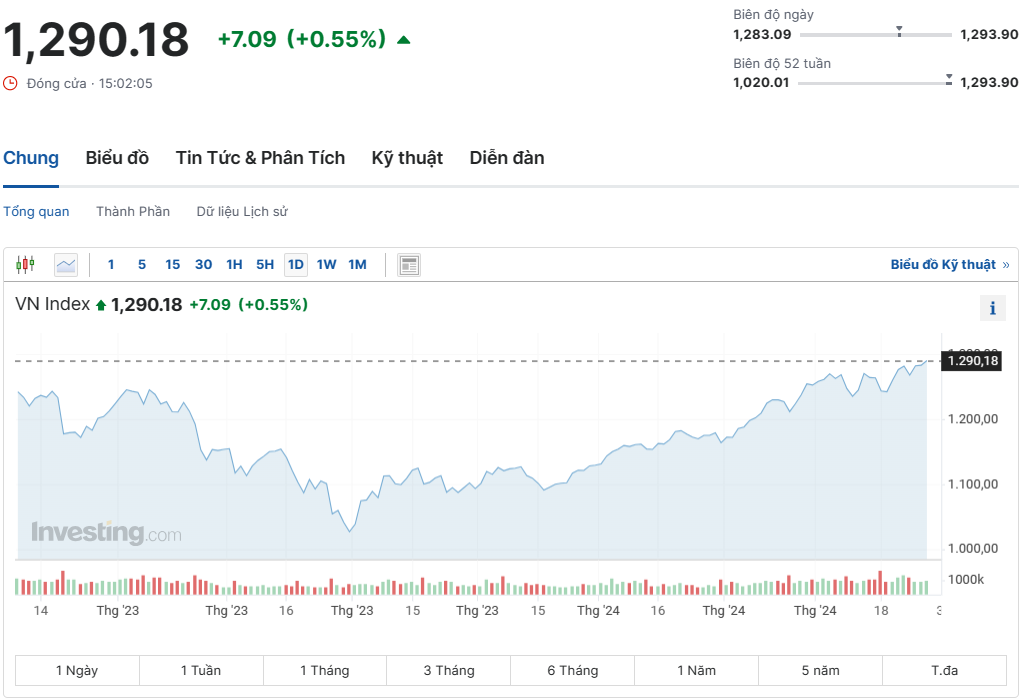Select the 5H chart interval
The width and height of the screenshot is (1022, 698).
tap(265, 265)
